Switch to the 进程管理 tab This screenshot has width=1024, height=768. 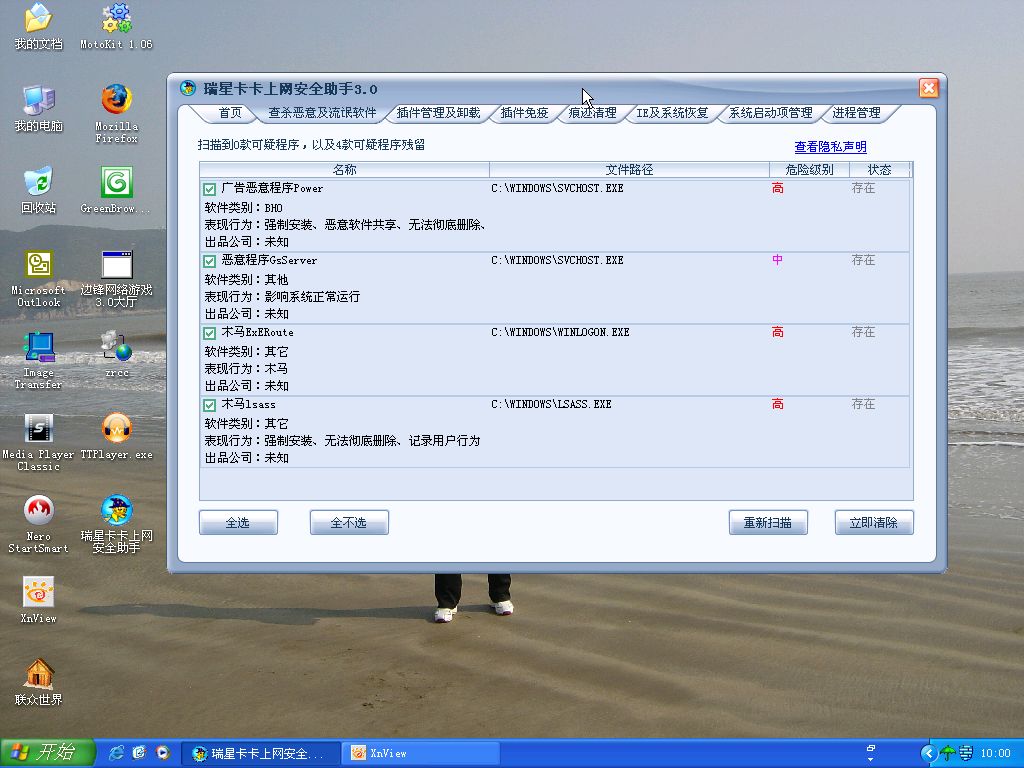click(856, 113)
